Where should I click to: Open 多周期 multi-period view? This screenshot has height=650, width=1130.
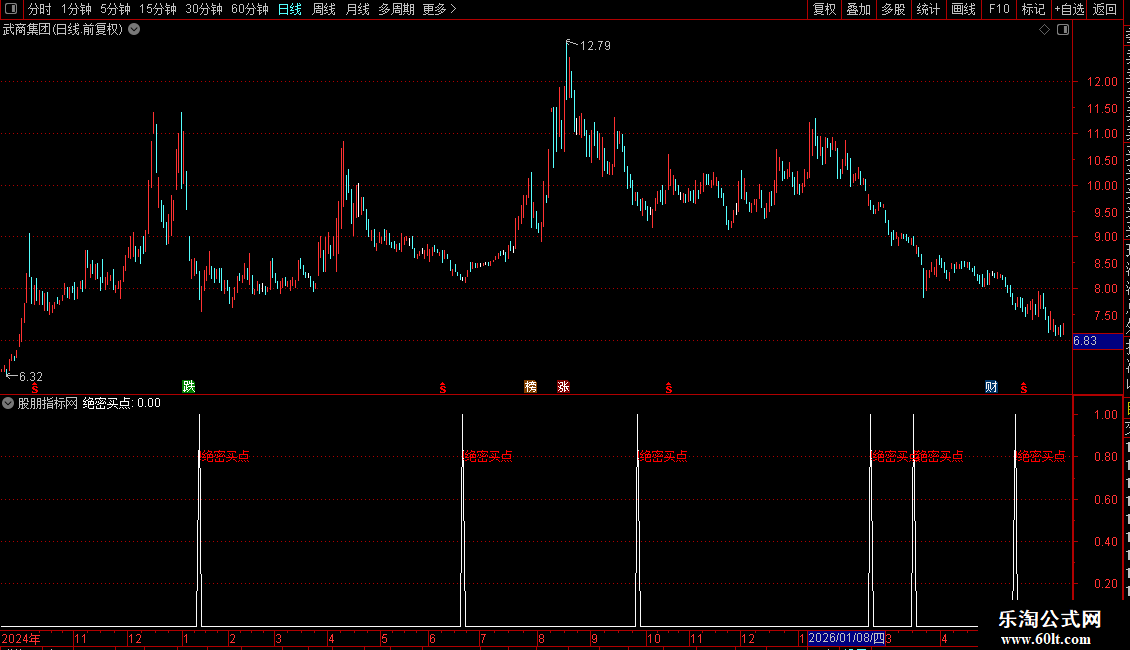pos(396,9)
